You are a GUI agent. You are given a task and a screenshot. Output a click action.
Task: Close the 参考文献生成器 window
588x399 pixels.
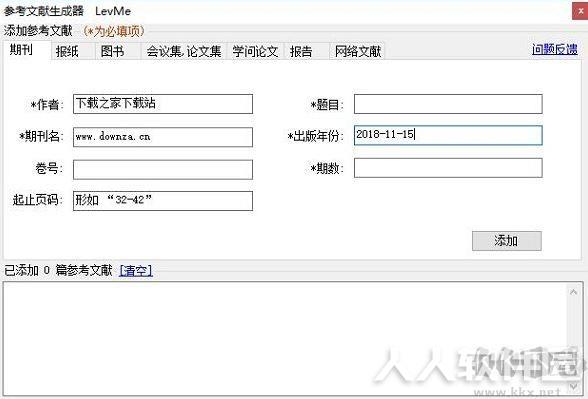580,11
